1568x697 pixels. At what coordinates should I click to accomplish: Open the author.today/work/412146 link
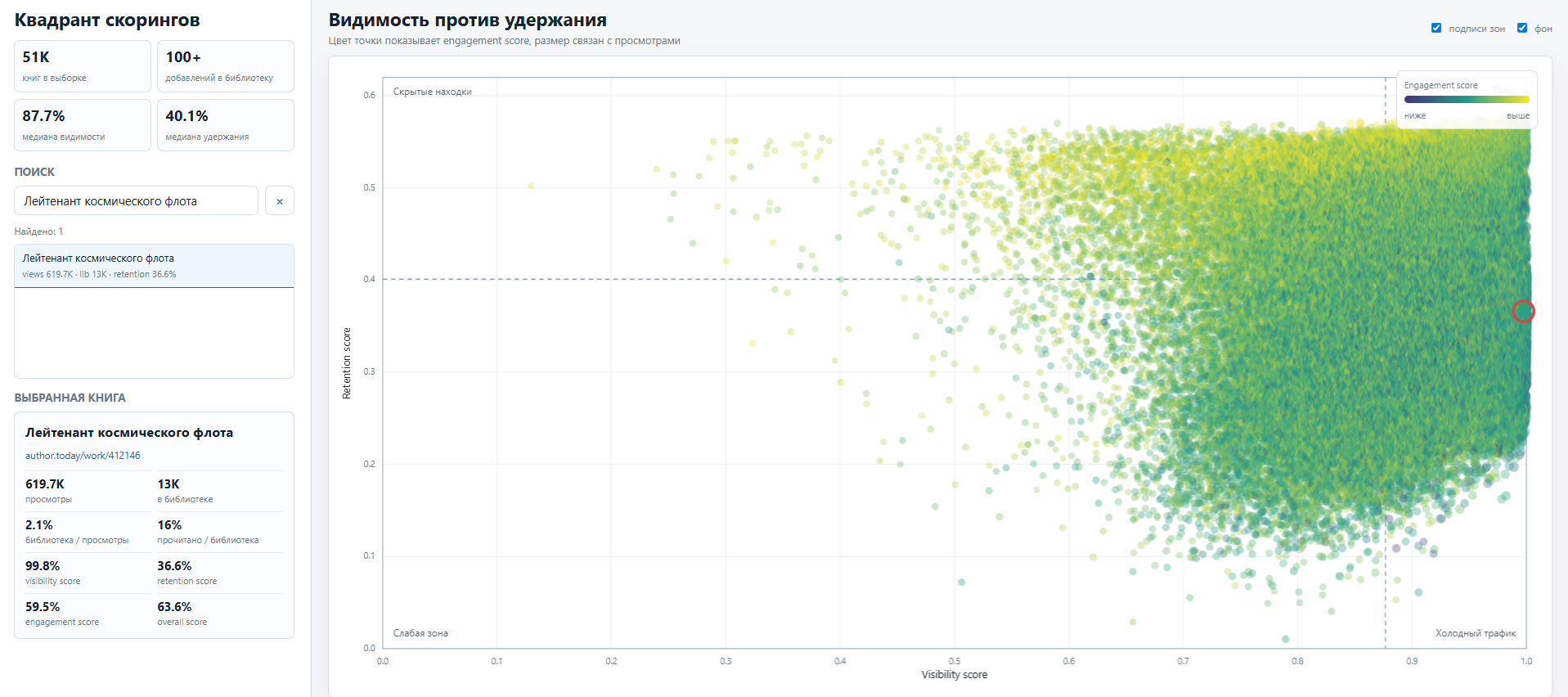tap(83, 456)
